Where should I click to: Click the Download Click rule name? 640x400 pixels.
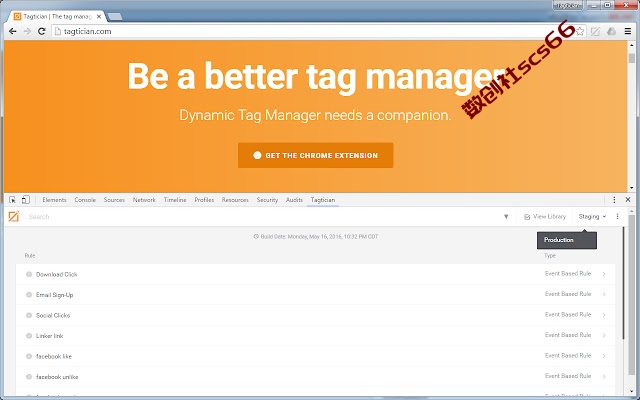(x=56, y=274)
